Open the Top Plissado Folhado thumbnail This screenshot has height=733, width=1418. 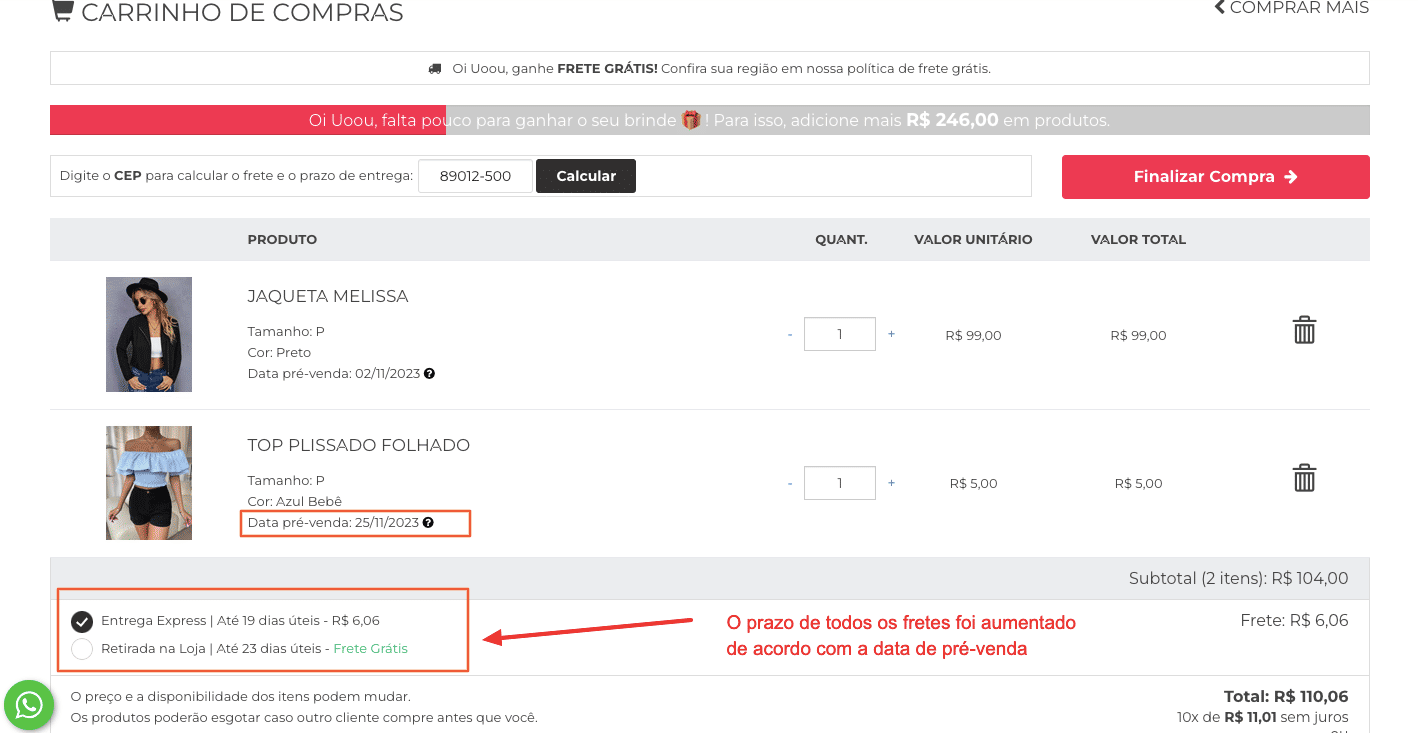(149, 483)
